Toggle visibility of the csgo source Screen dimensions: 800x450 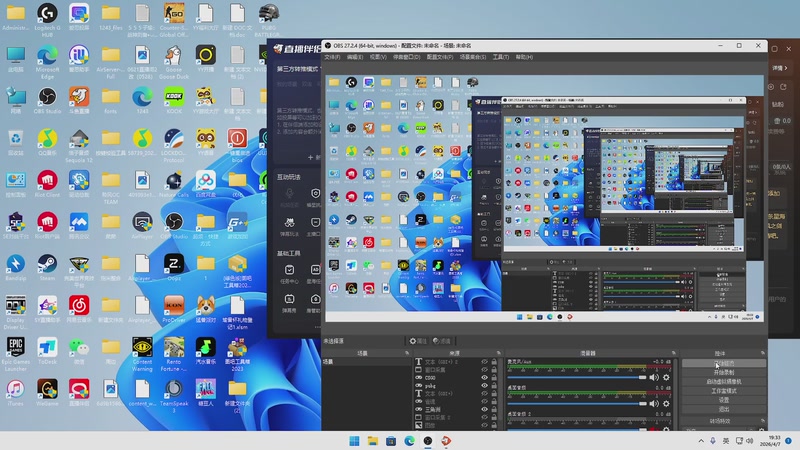[x=485, y=378]
